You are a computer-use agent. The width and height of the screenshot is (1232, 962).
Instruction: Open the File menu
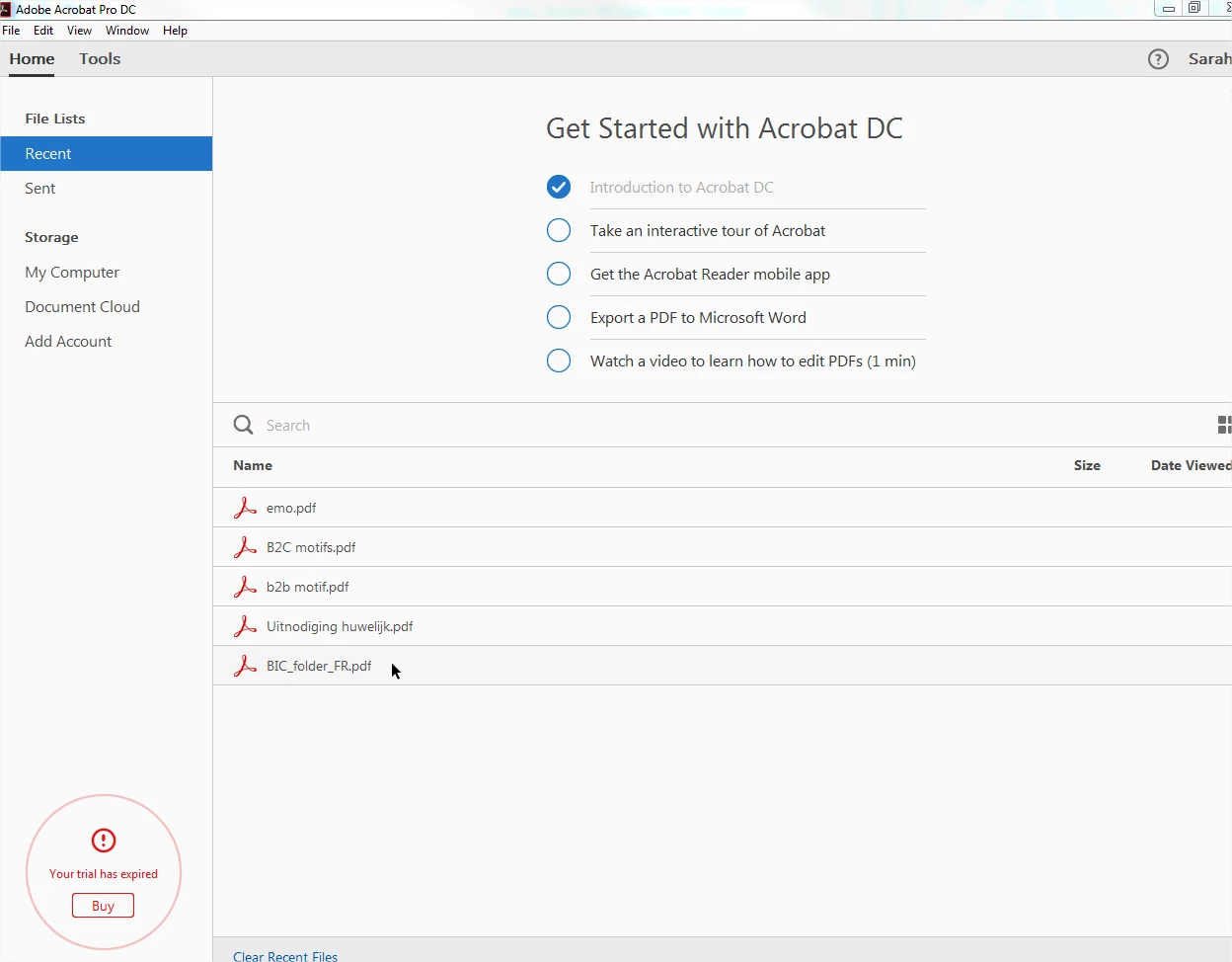[x=12, y=31]
